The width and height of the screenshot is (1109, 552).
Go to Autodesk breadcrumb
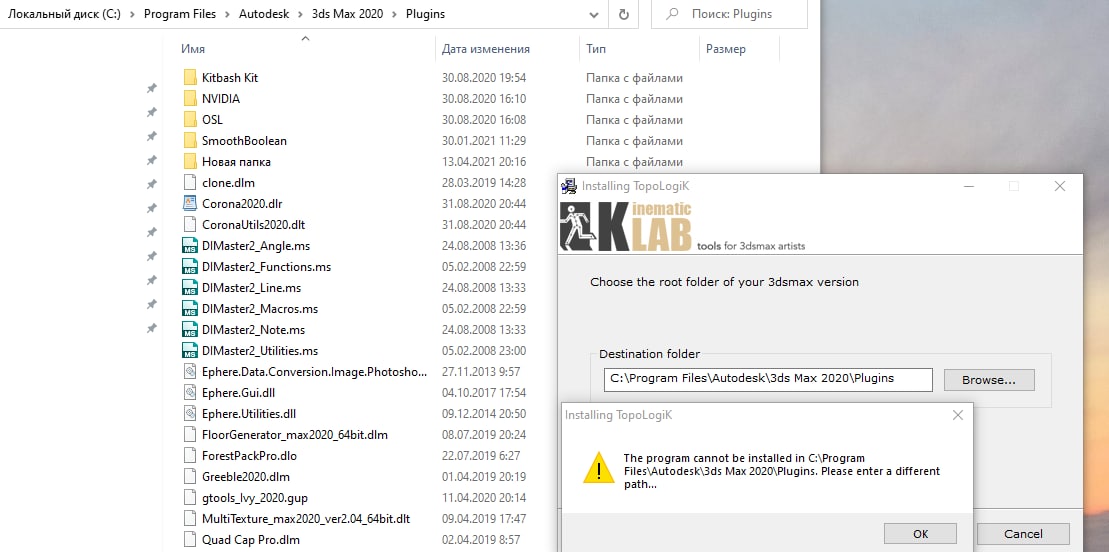point(264,14)
